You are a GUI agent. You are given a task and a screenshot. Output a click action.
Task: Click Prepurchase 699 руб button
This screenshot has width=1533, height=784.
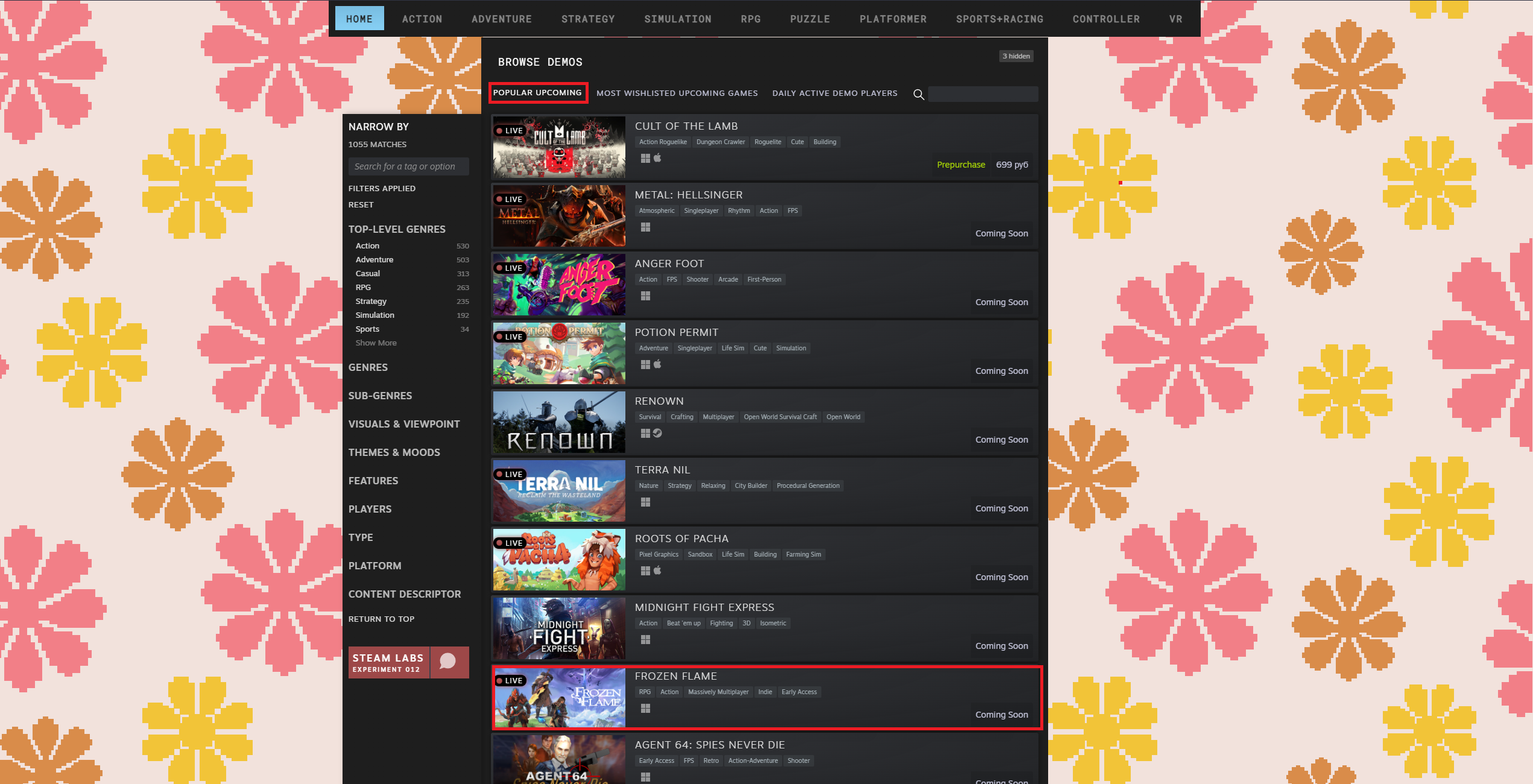(982, 165)
